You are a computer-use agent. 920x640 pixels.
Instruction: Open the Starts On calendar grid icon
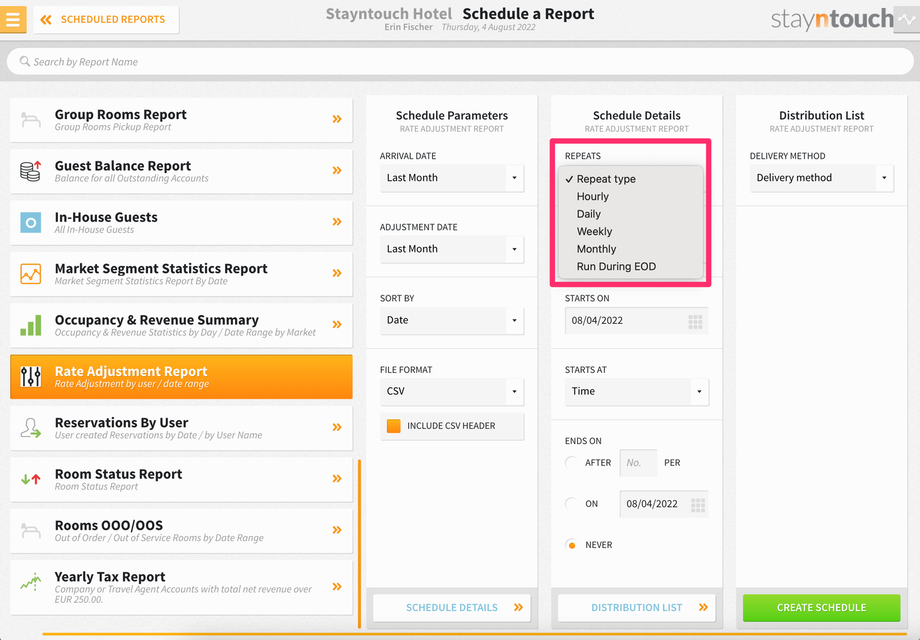tap(695, 321)
